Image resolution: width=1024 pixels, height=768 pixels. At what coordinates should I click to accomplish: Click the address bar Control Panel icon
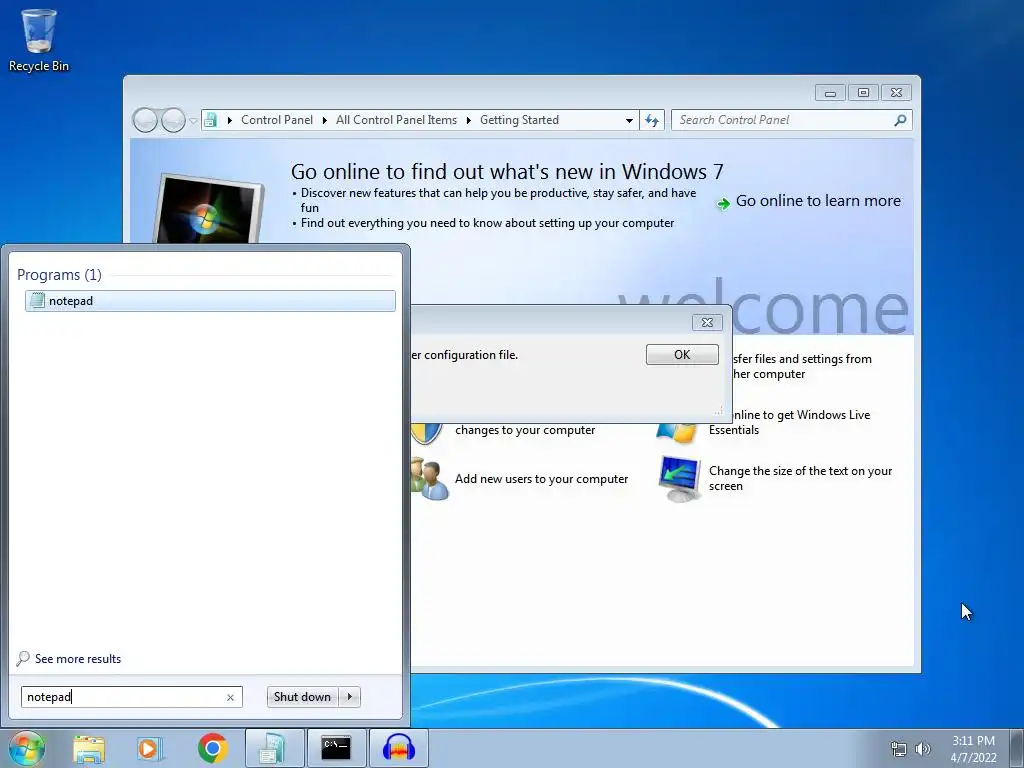pos(210,120)
